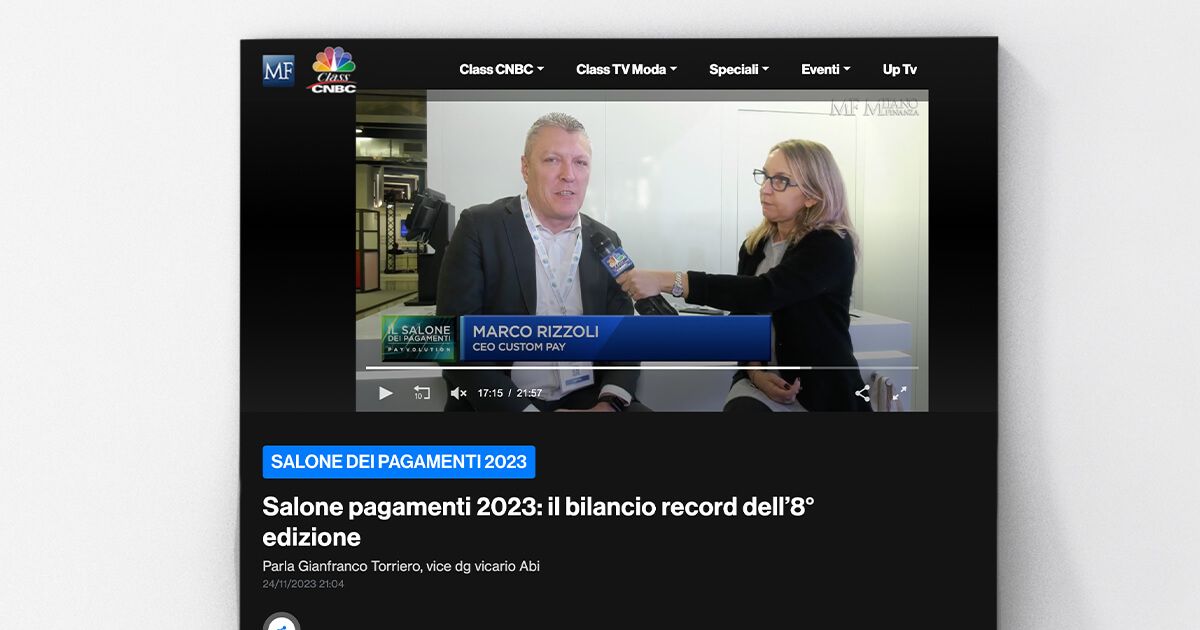Play the video
The width and height of the screenshot is (1200, 630).
386,393
